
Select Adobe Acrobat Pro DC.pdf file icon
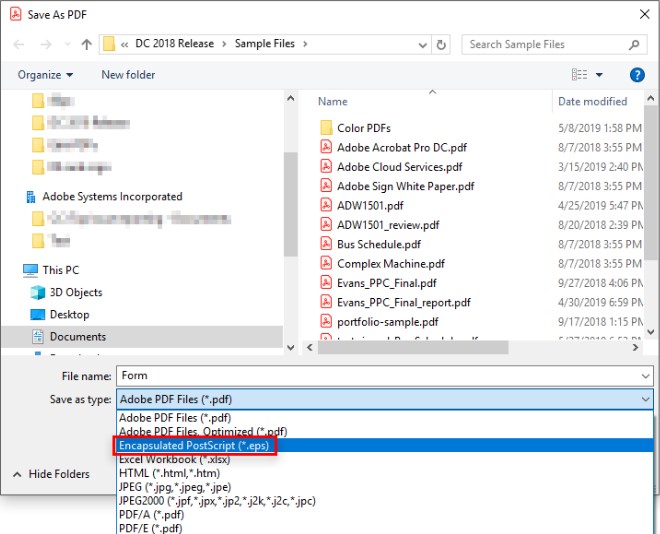[x=326, y=147]
